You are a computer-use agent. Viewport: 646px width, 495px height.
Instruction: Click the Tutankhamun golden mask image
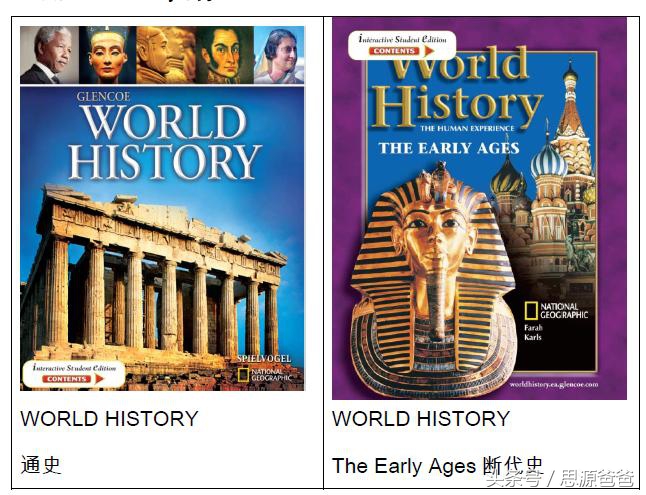point(433,280)
